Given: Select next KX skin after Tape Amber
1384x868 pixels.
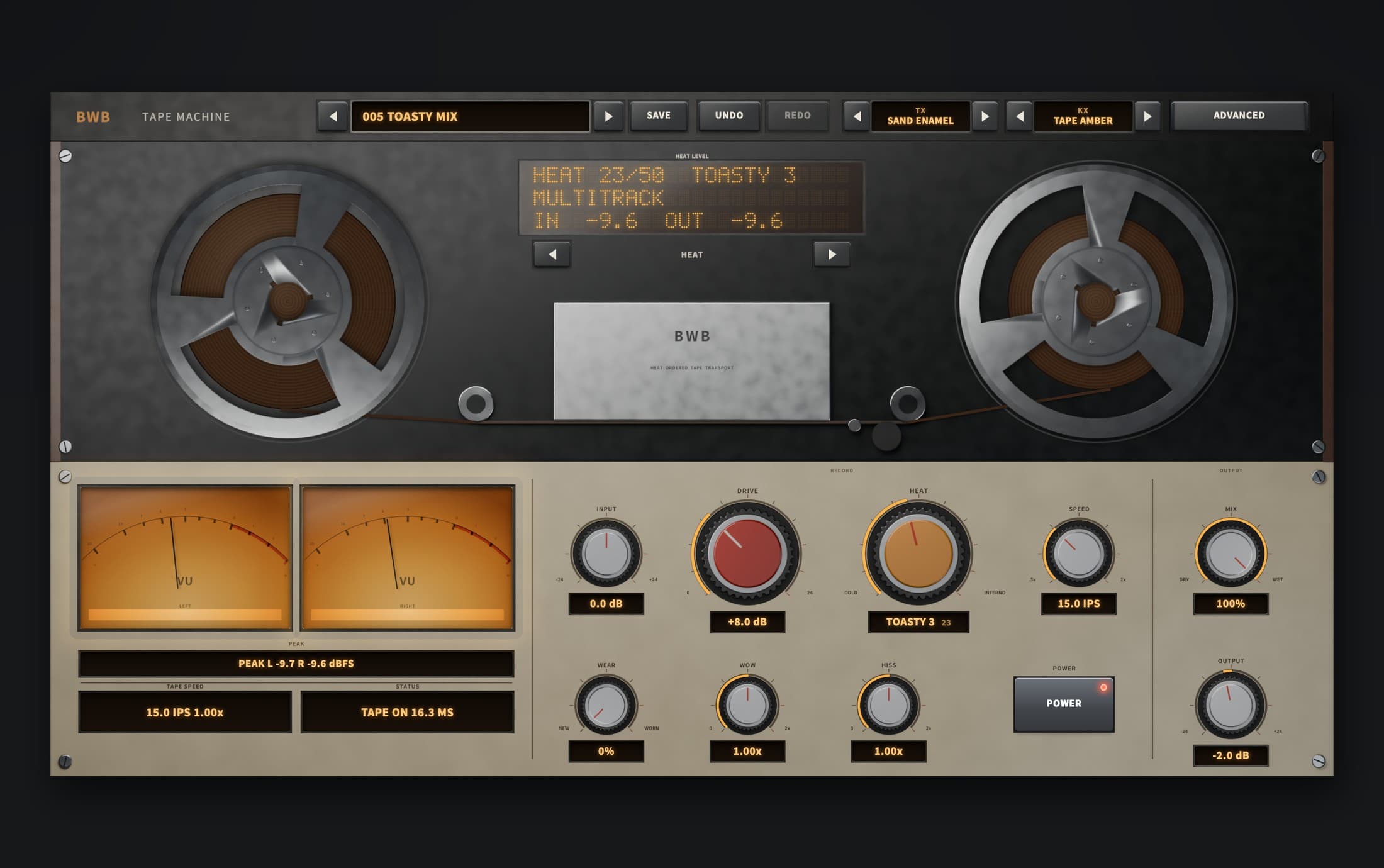Looking at the screenshot, I should [x=1147, y=116].
